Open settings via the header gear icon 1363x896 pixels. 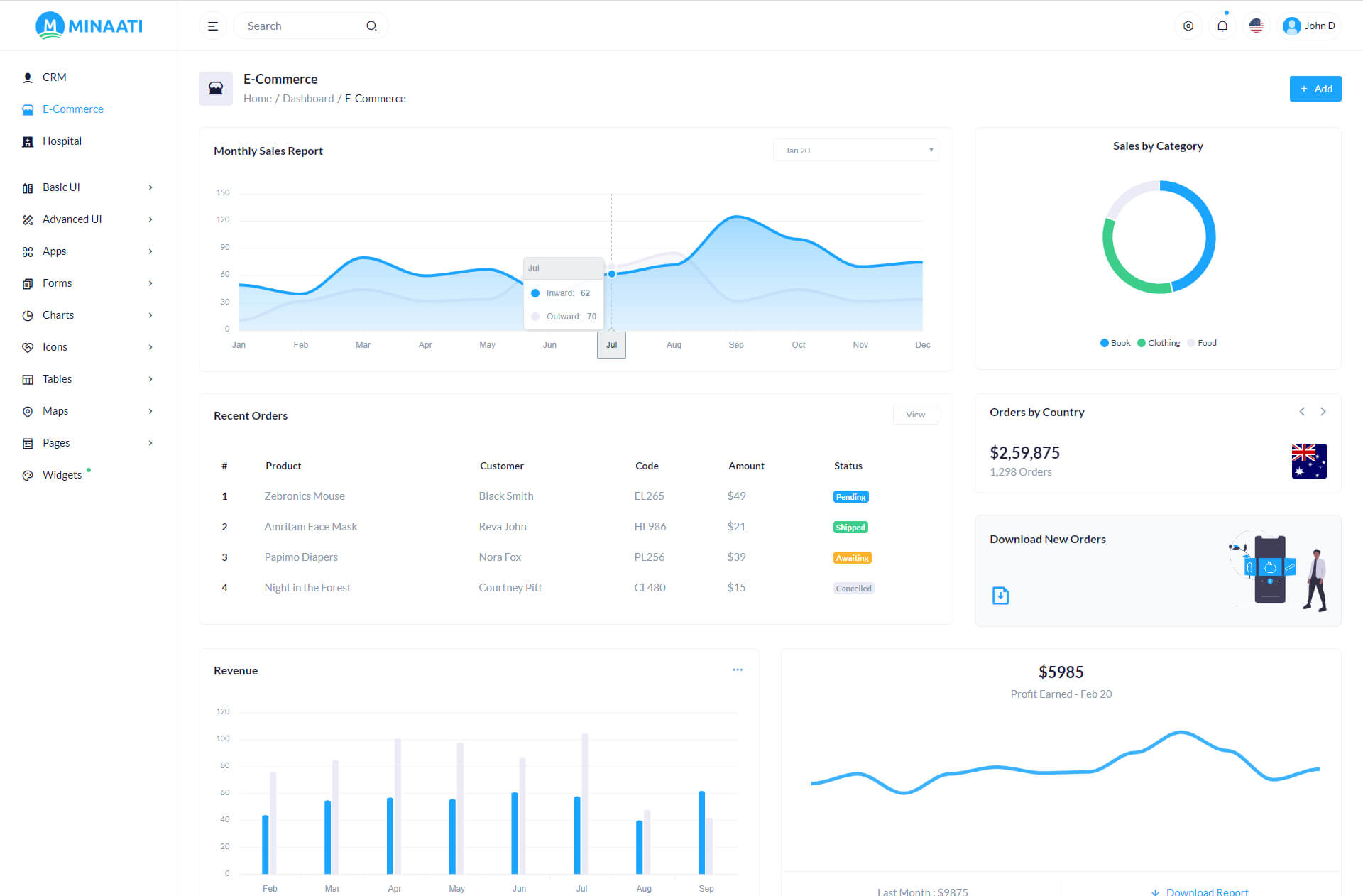1188,26
